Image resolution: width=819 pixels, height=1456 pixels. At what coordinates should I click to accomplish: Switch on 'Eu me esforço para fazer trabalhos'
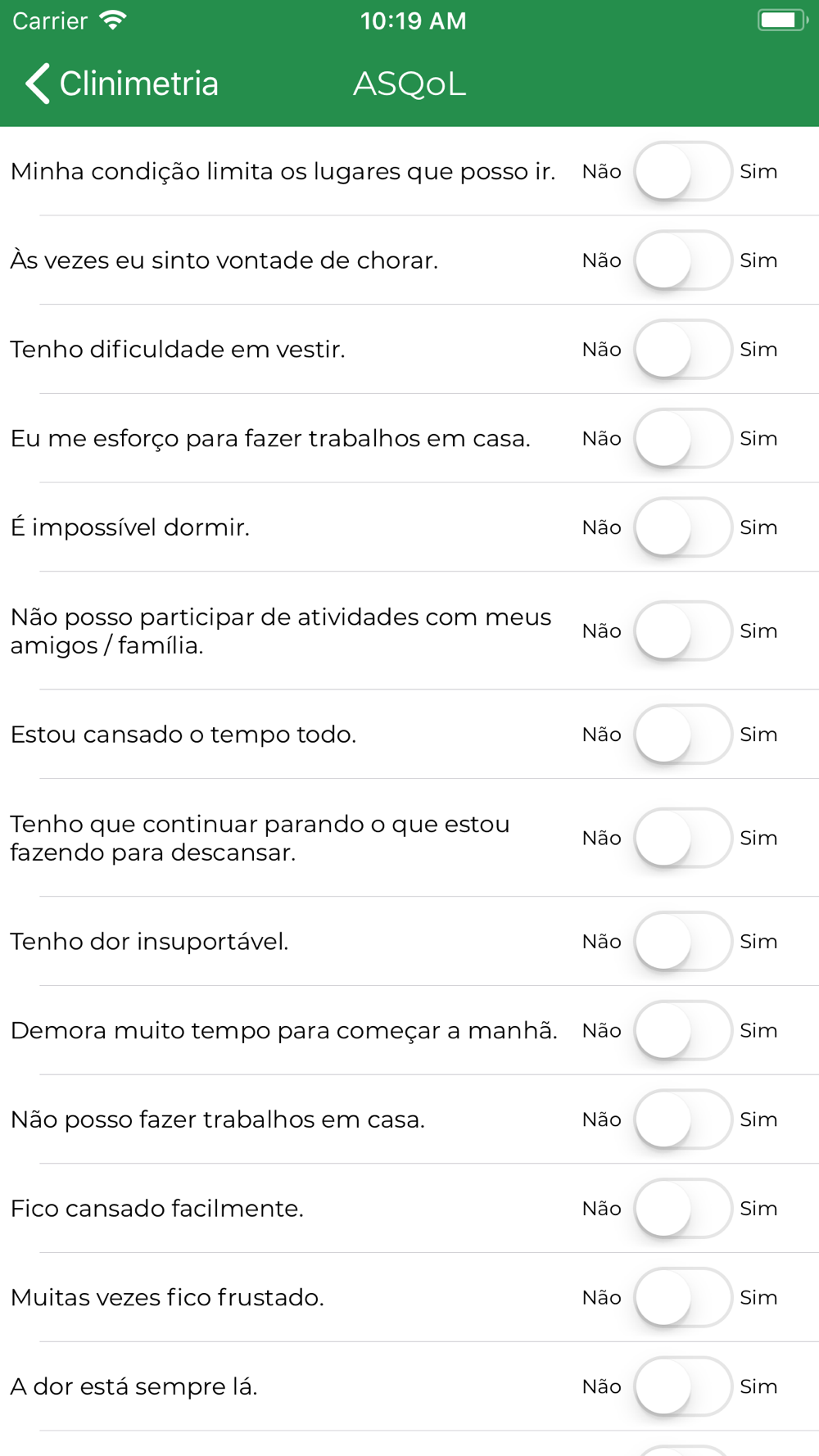tap(682, 438)
